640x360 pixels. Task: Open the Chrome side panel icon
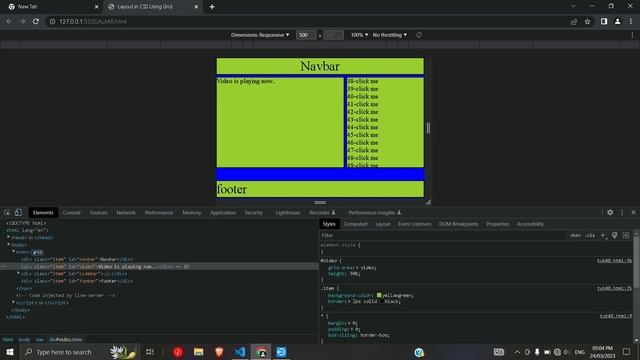click(x=604, y=21)
